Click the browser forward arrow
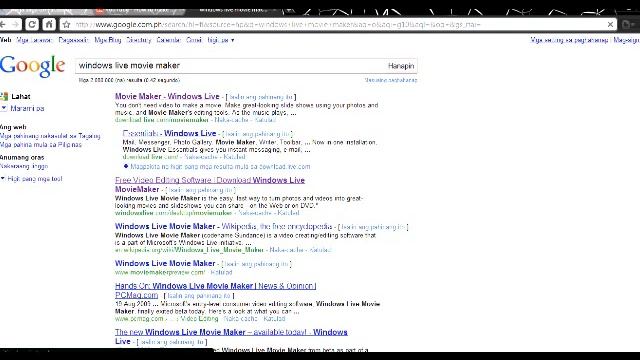 (x=16, y=25)
